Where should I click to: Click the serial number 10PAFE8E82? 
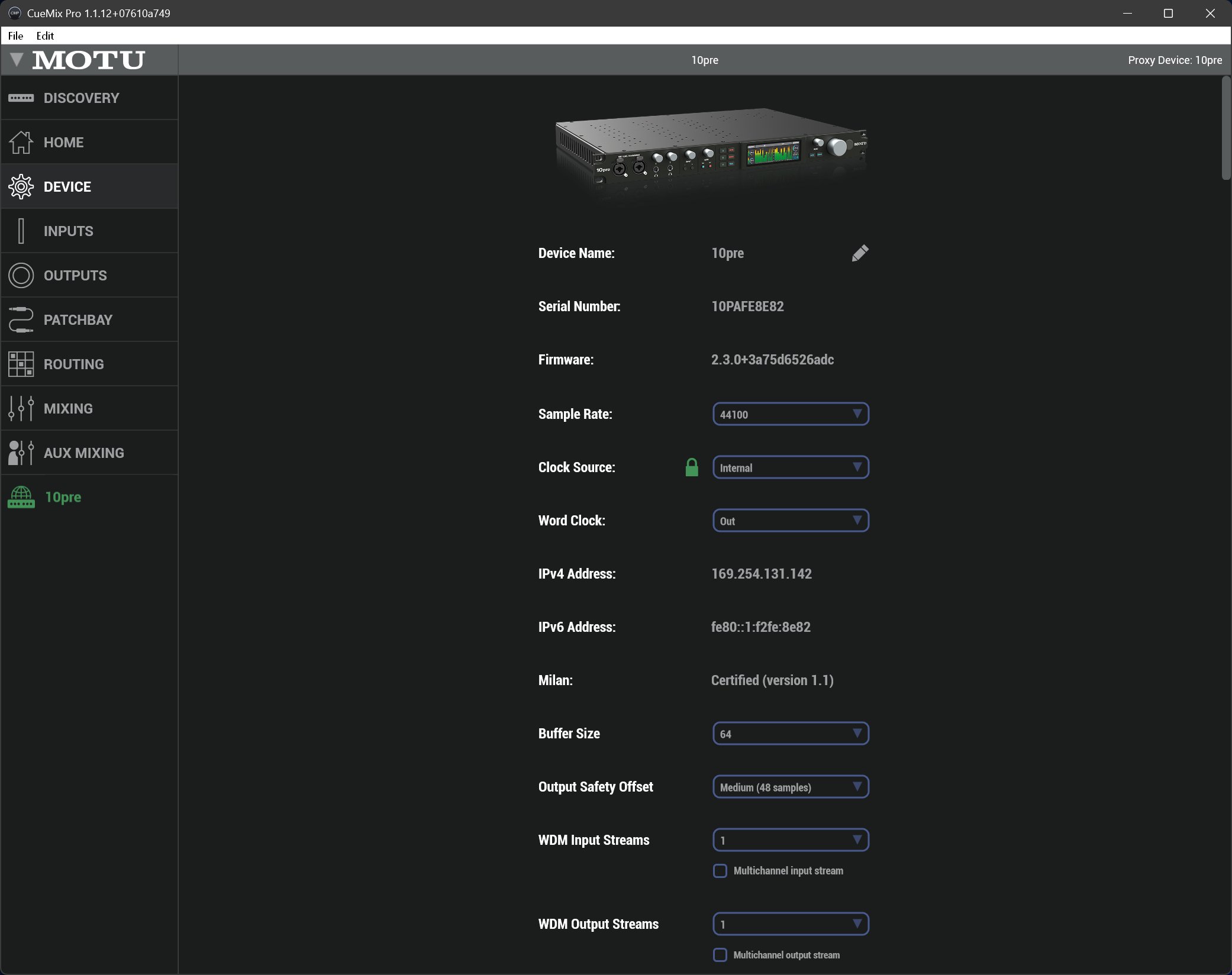pyautogui.click(x=747, y=306)
